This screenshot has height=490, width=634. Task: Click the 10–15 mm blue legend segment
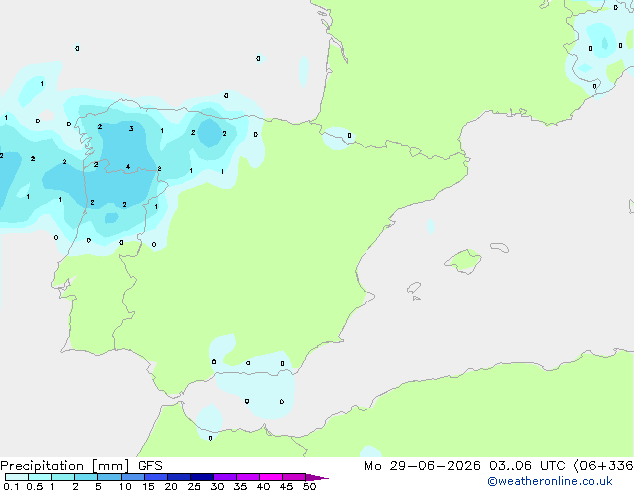coord(132,477)
